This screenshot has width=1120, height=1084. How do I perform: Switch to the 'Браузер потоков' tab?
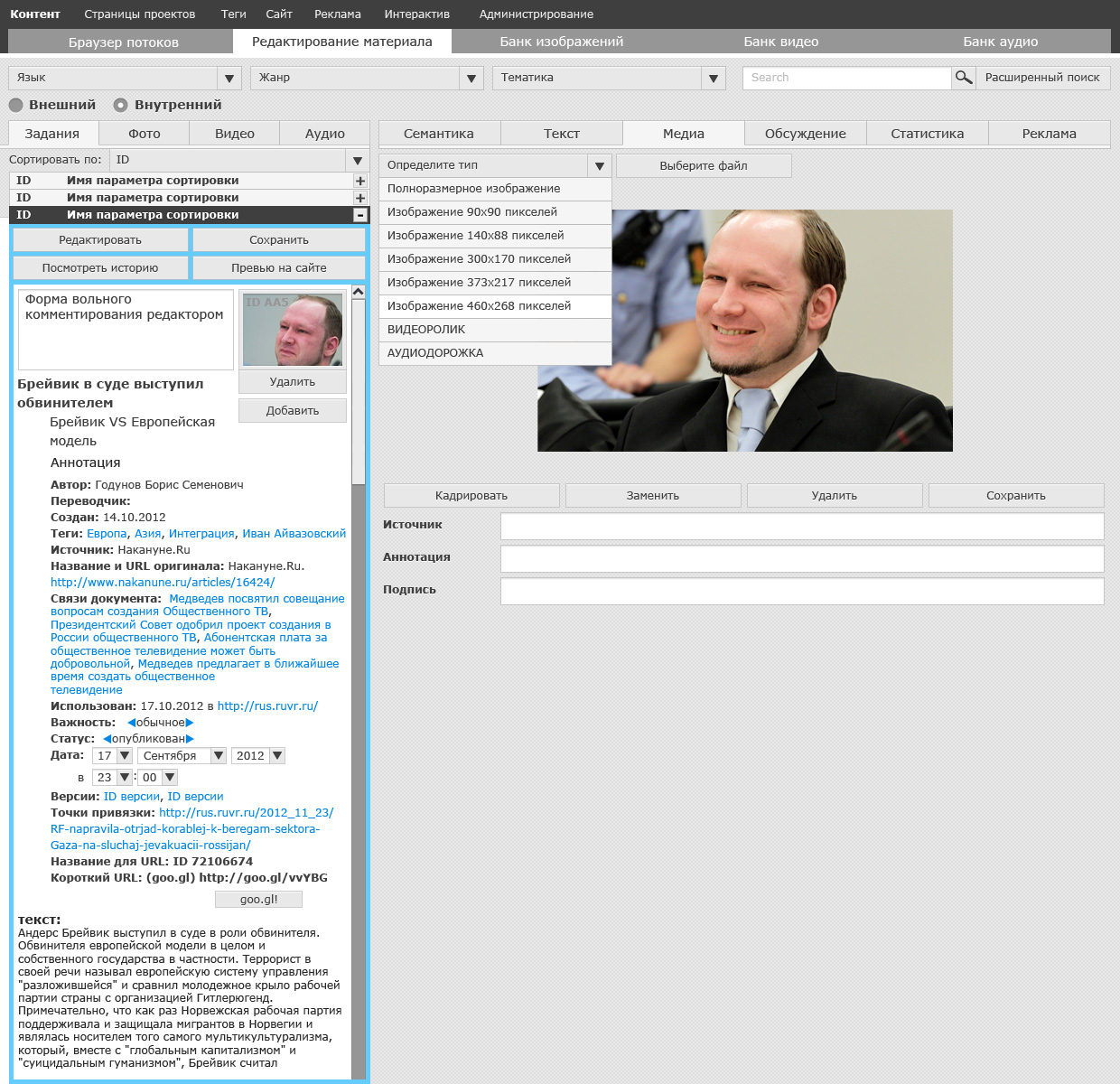point(124,42)
